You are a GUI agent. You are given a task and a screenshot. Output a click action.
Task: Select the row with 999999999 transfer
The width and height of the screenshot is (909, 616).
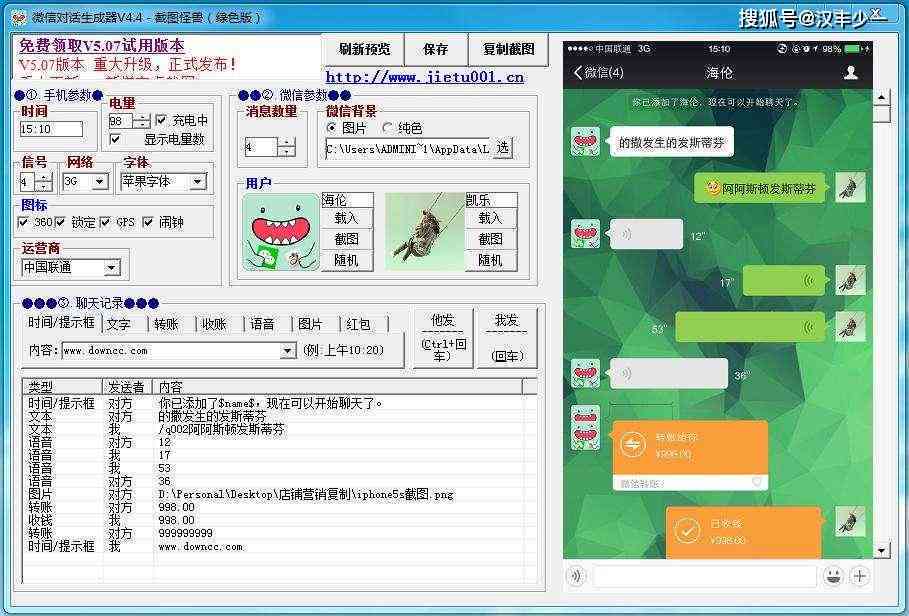tap(280, 533)
